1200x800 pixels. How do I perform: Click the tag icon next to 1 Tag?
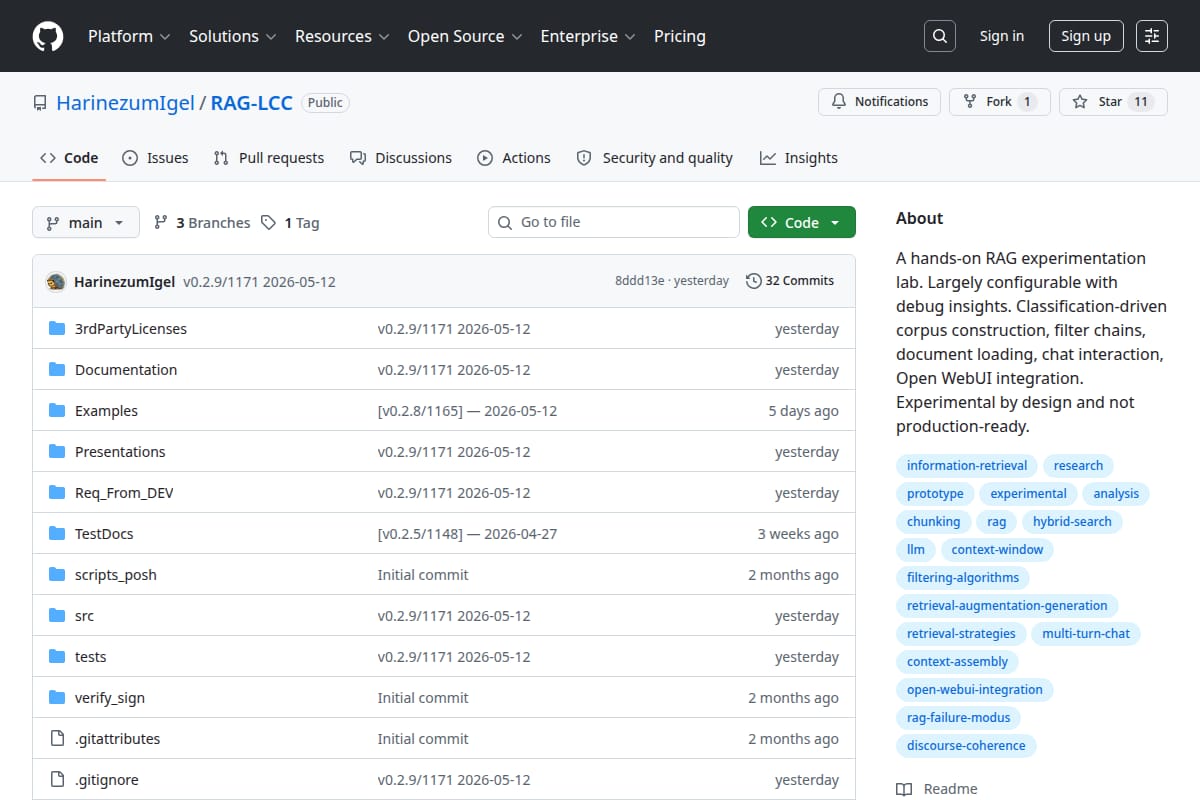[268, 222]
